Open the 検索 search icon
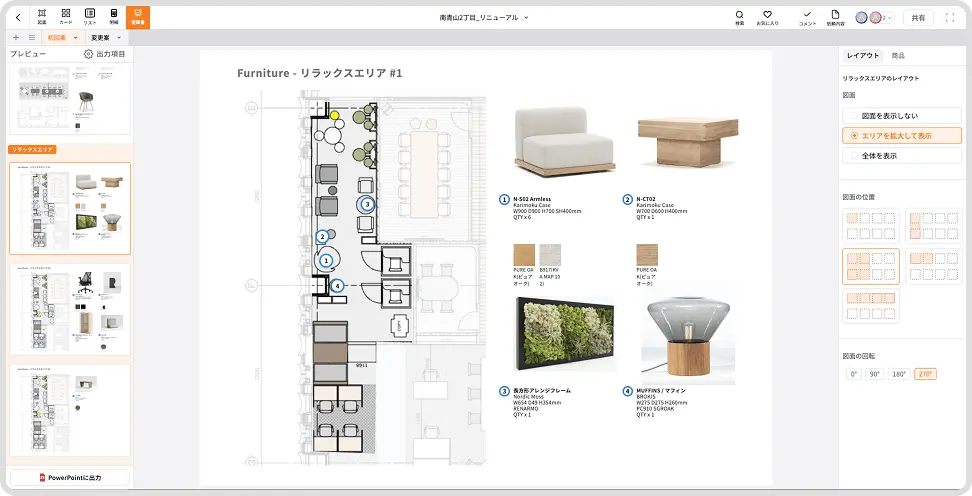The width and height of the screenshot is (972, 496). tap(739, 16)
